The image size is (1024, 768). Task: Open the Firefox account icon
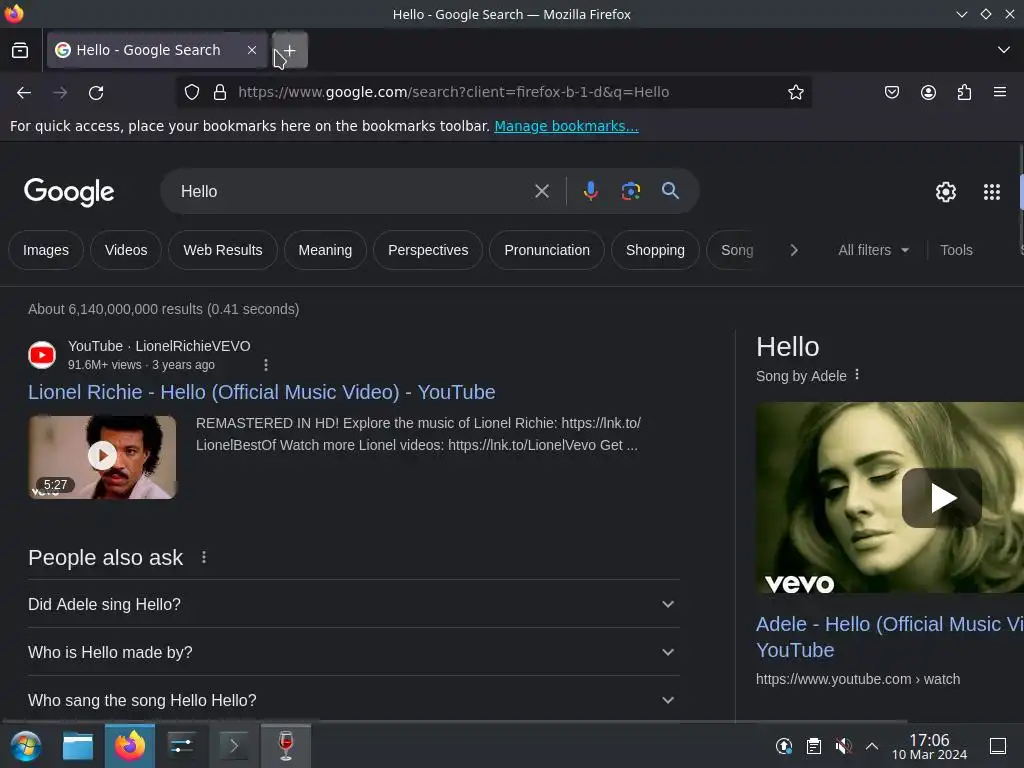[x=928, y=93]
